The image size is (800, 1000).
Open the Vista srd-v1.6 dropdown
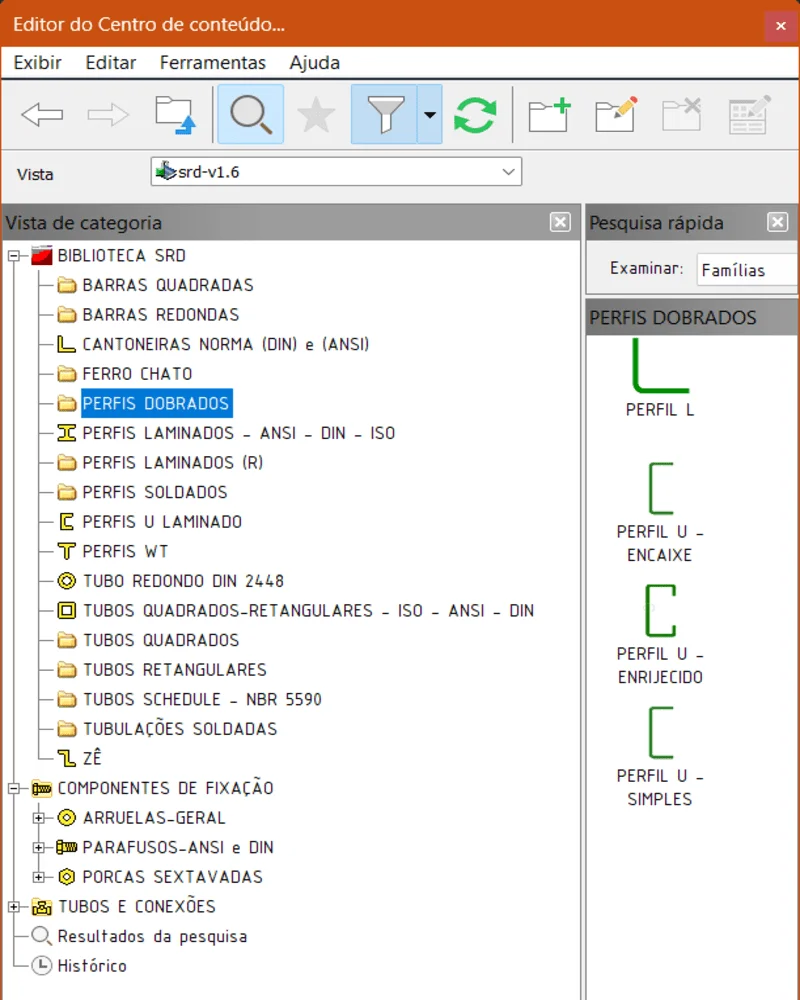coord(336,172)
